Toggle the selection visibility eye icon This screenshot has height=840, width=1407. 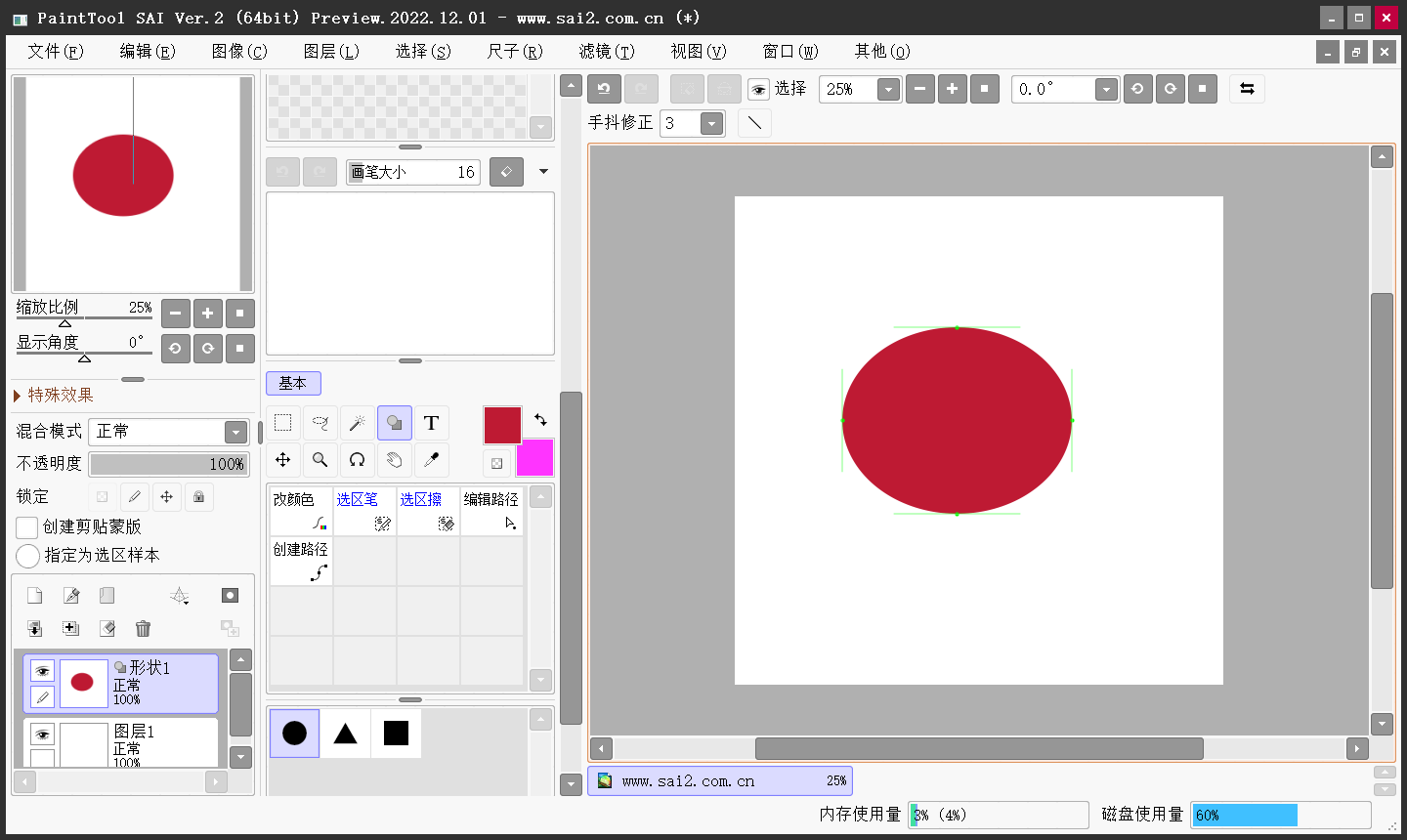(758, 90)
